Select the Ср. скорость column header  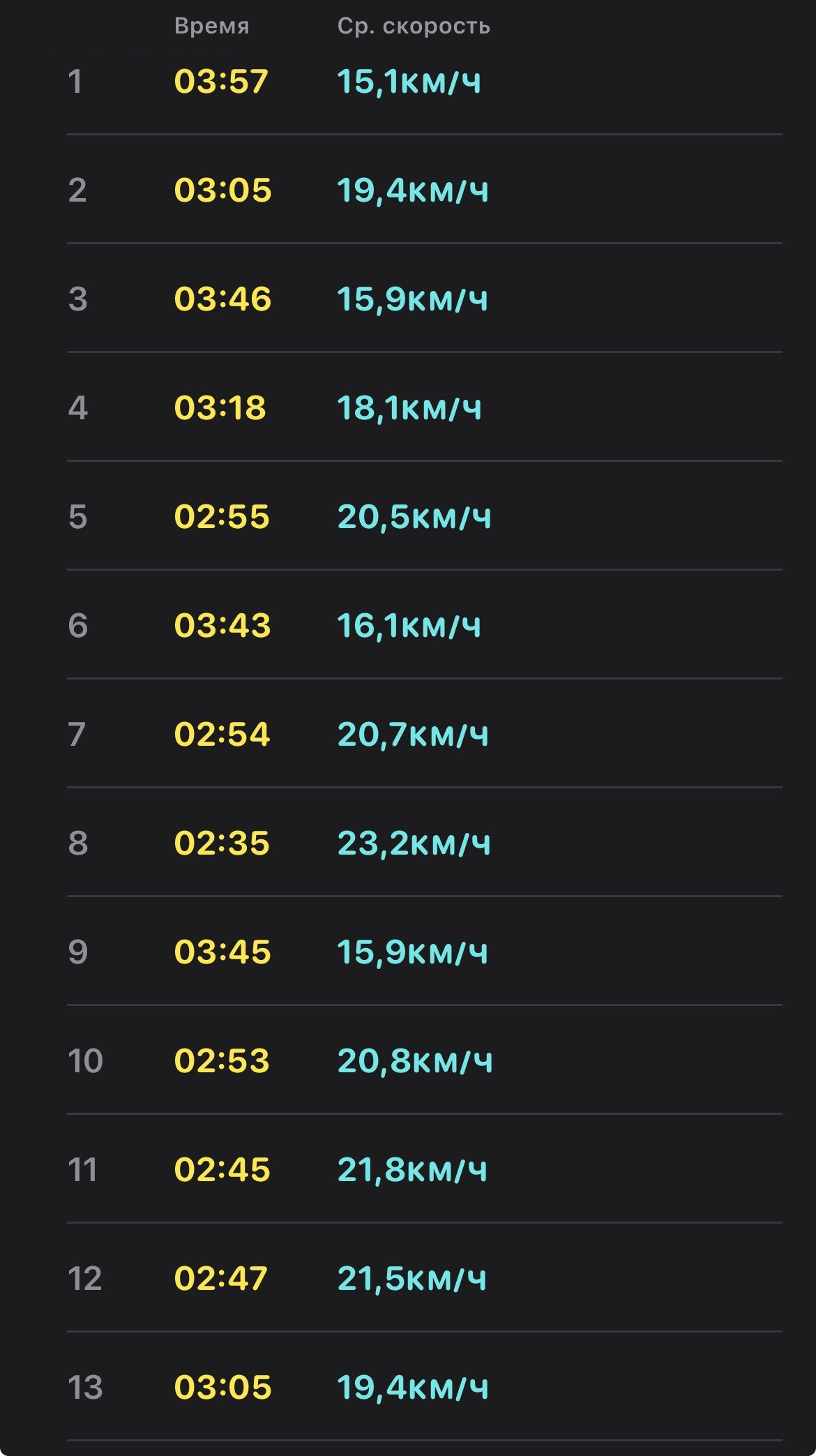[414, 27]
